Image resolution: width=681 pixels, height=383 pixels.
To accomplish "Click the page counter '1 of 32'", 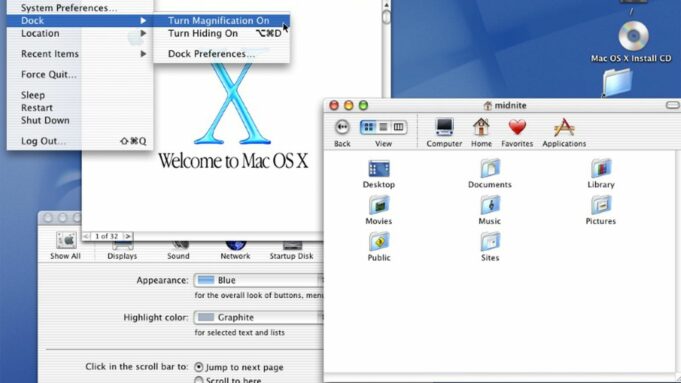I will [106, 236].
